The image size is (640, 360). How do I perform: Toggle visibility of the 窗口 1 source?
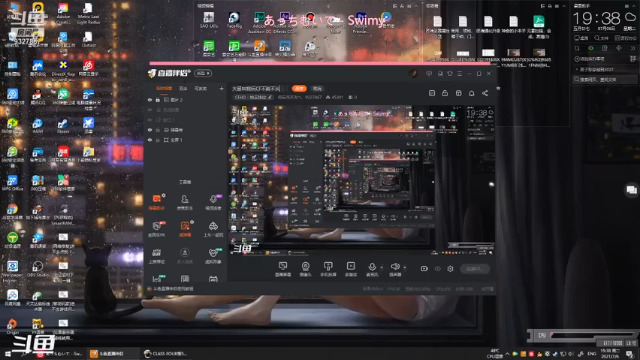click(150, 120)
